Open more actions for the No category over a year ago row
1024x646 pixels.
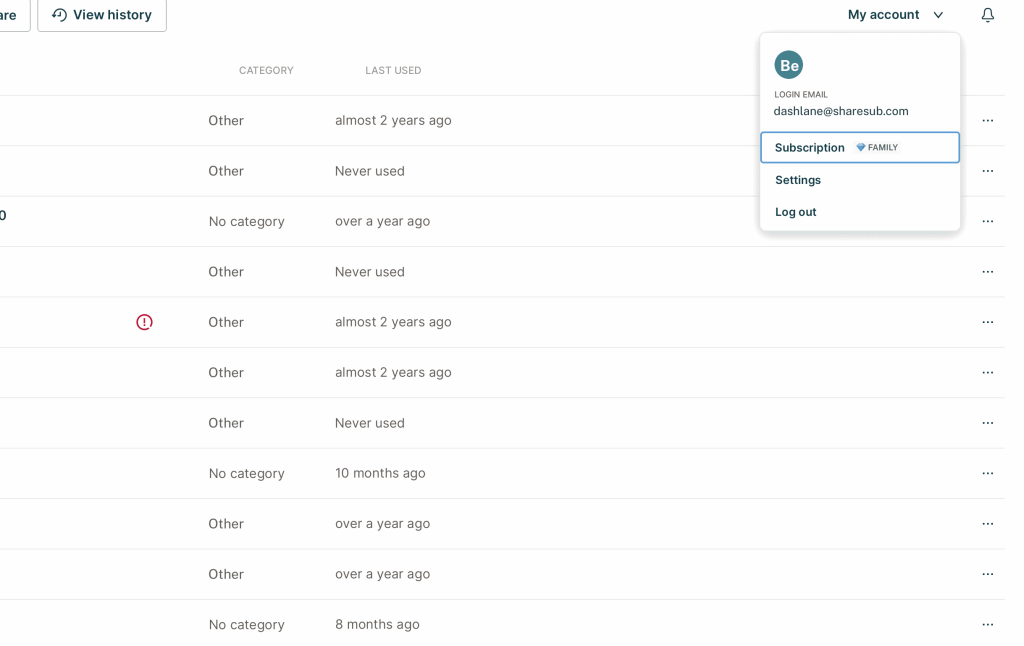click(x=987, y=221)
